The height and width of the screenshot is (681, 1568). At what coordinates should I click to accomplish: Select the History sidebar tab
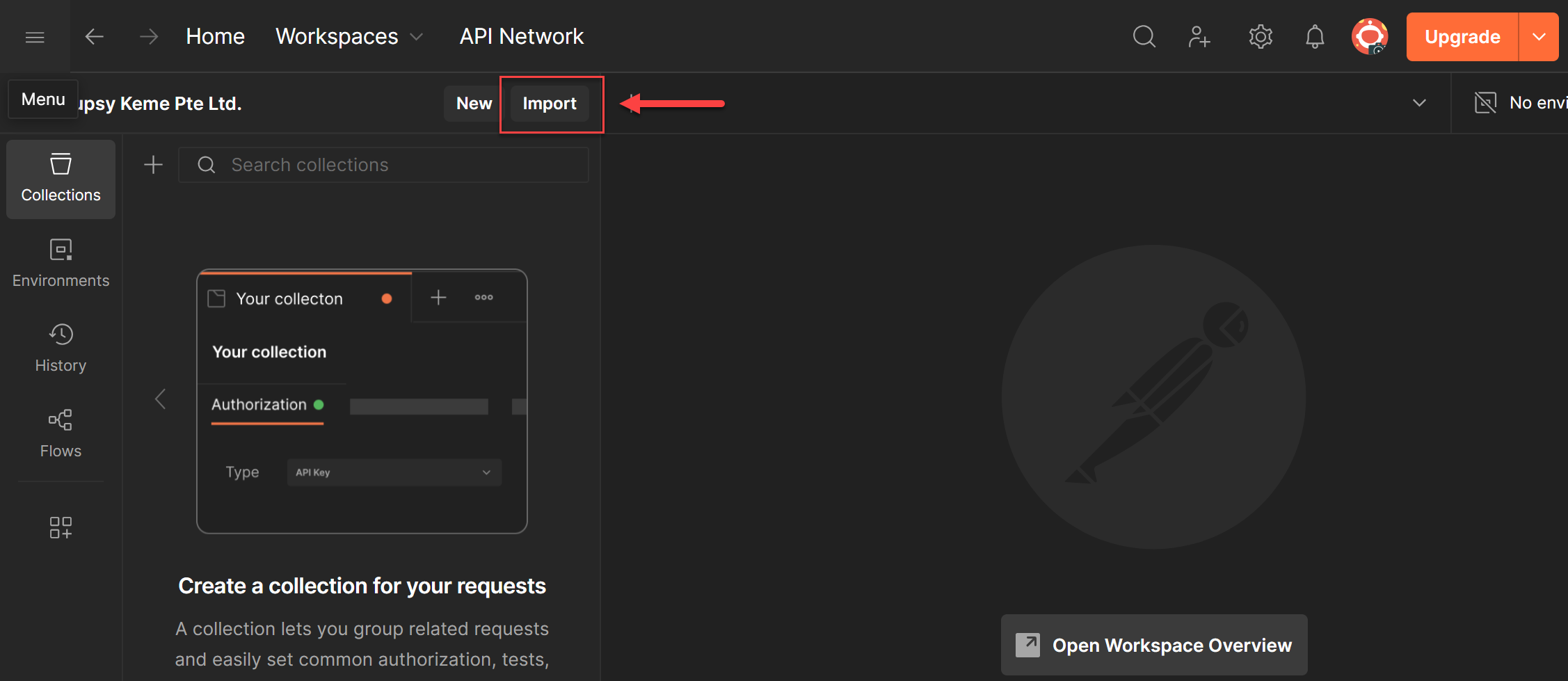[x=61, y=349]
